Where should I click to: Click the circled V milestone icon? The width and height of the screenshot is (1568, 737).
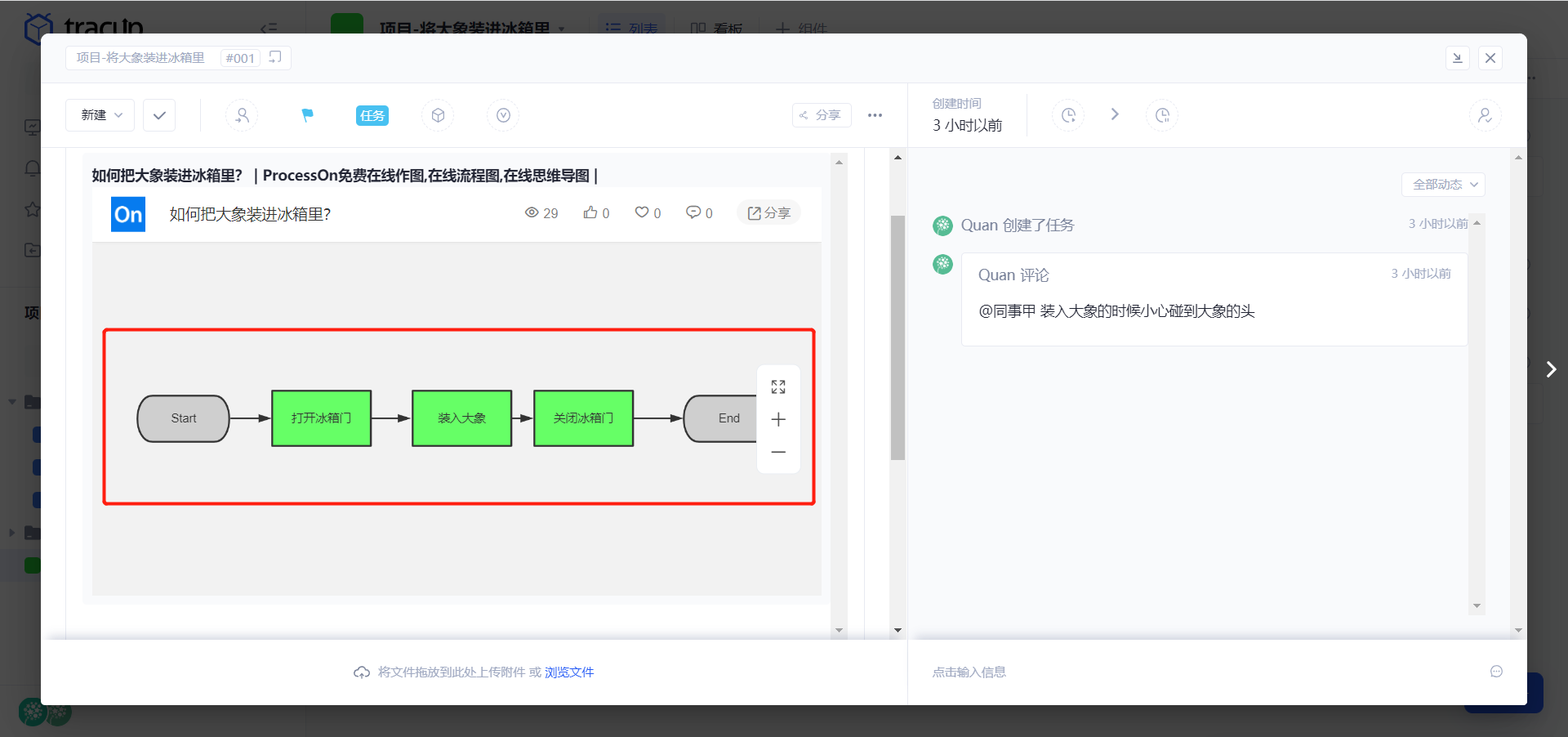[502, 115]
